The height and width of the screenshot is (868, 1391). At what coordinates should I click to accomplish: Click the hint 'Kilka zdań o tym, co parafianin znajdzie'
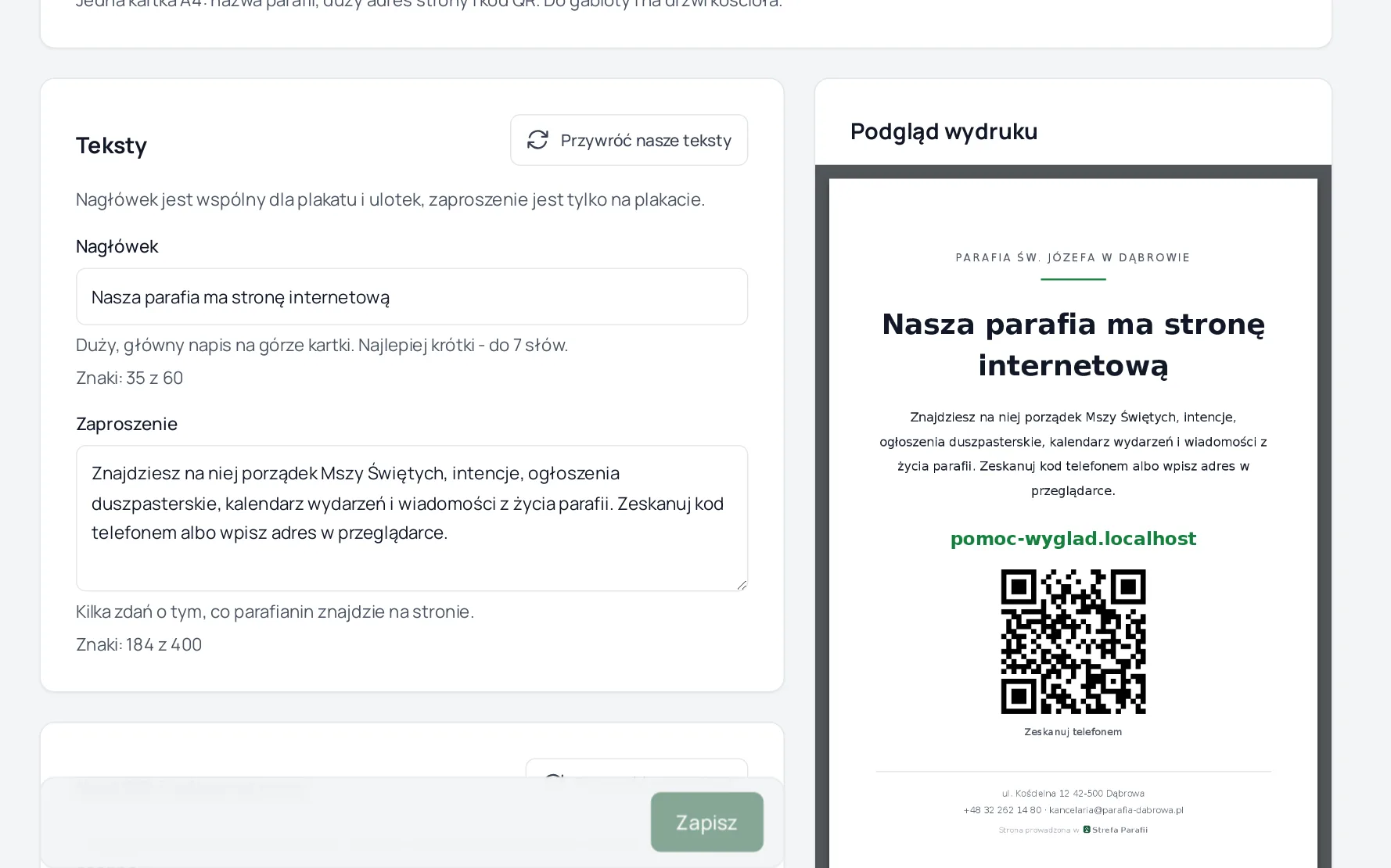[275, 612]
